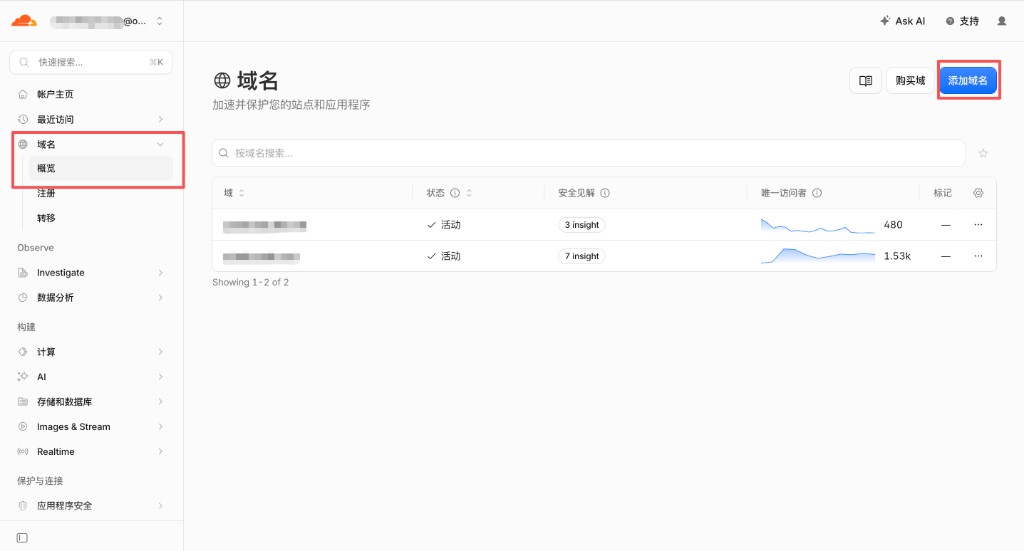Click the info icon beside 安全见解
Viewport: 1024px width, 551px height.
[605, 193]
